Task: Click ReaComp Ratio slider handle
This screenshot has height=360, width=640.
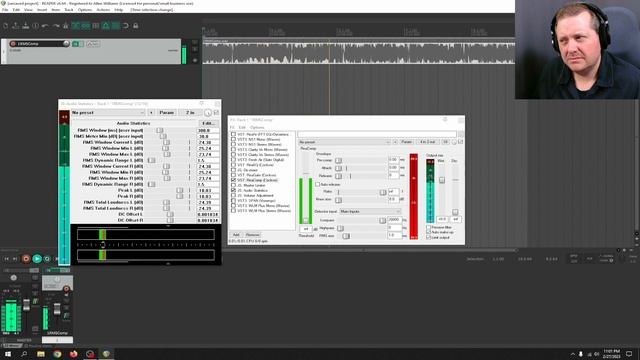Action: 382,192
